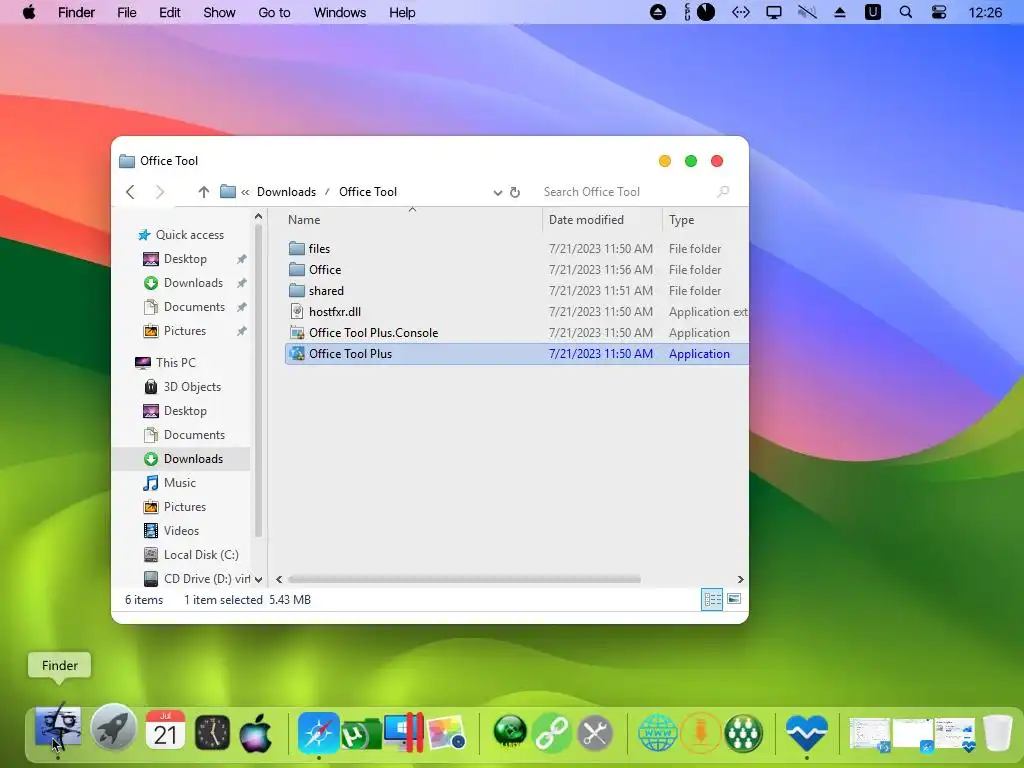
Task: Click the CPU usage pie menu bar icon
Action: (x=706, y=12)
